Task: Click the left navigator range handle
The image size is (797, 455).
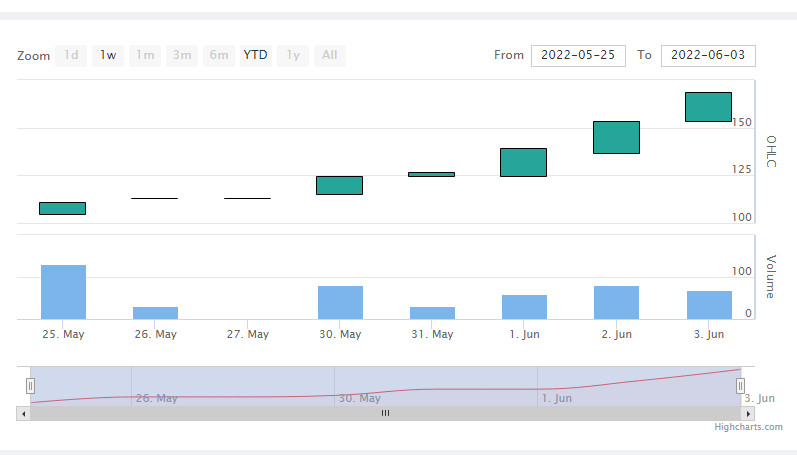Action: 30,386
